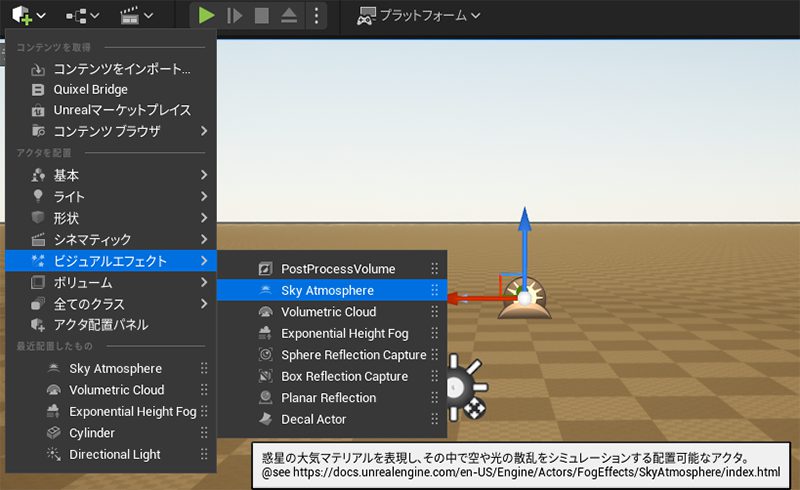
Task: Open the play options three-dot menu
Action: coord(316,15)
